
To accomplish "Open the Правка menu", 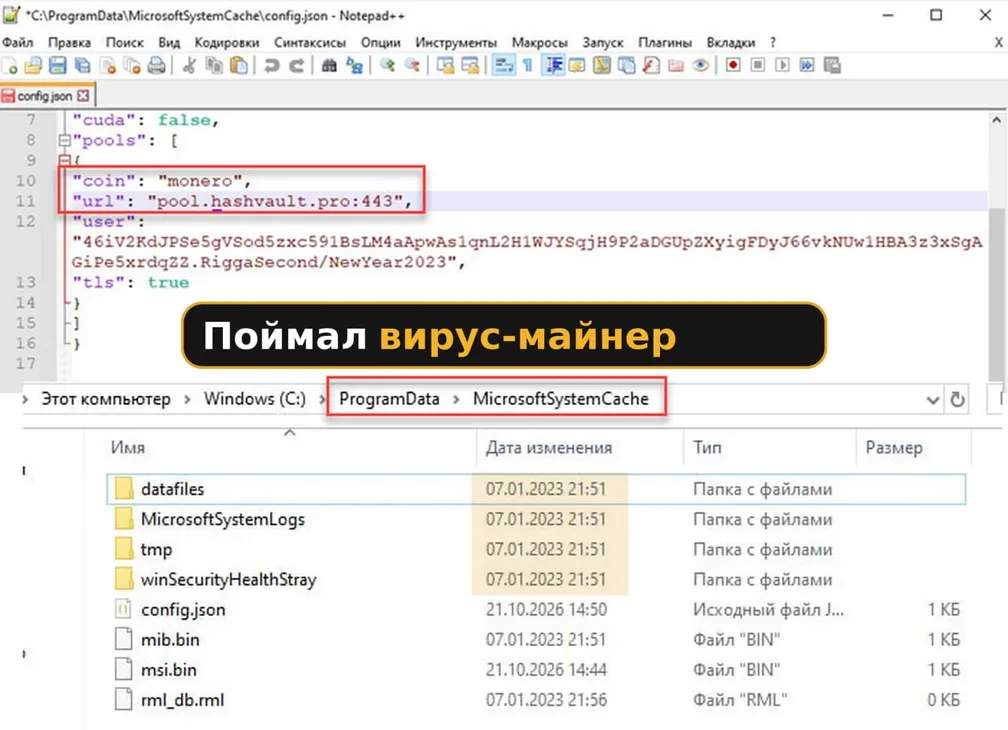I will coord(69,42).
